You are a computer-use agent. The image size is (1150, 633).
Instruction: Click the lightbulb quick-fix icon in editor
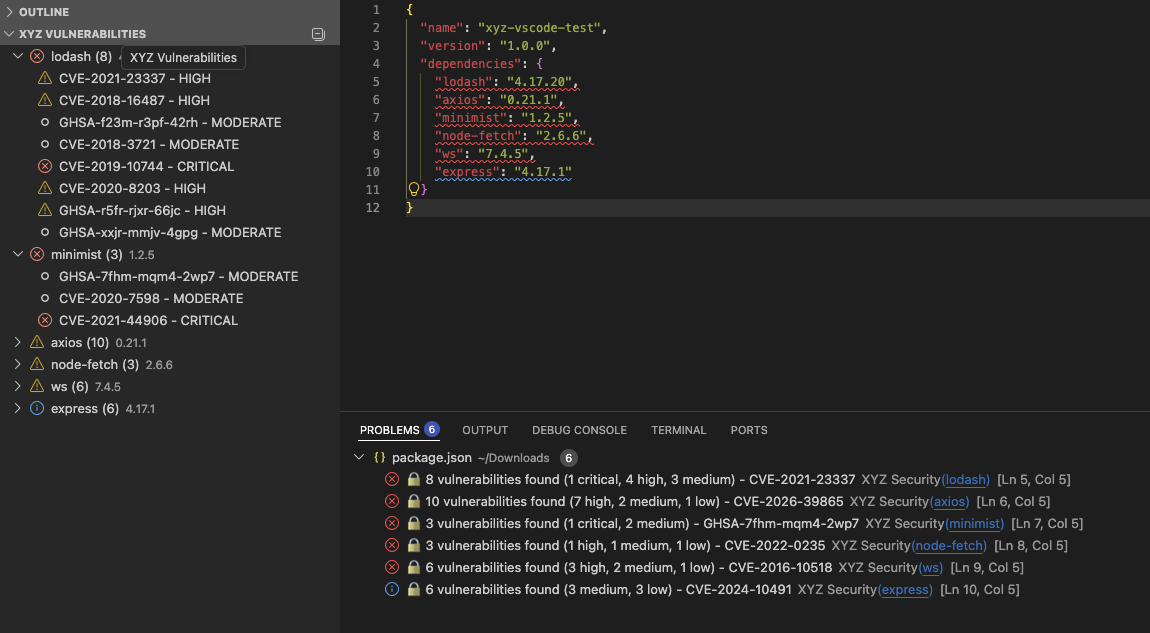coord(414,189)
